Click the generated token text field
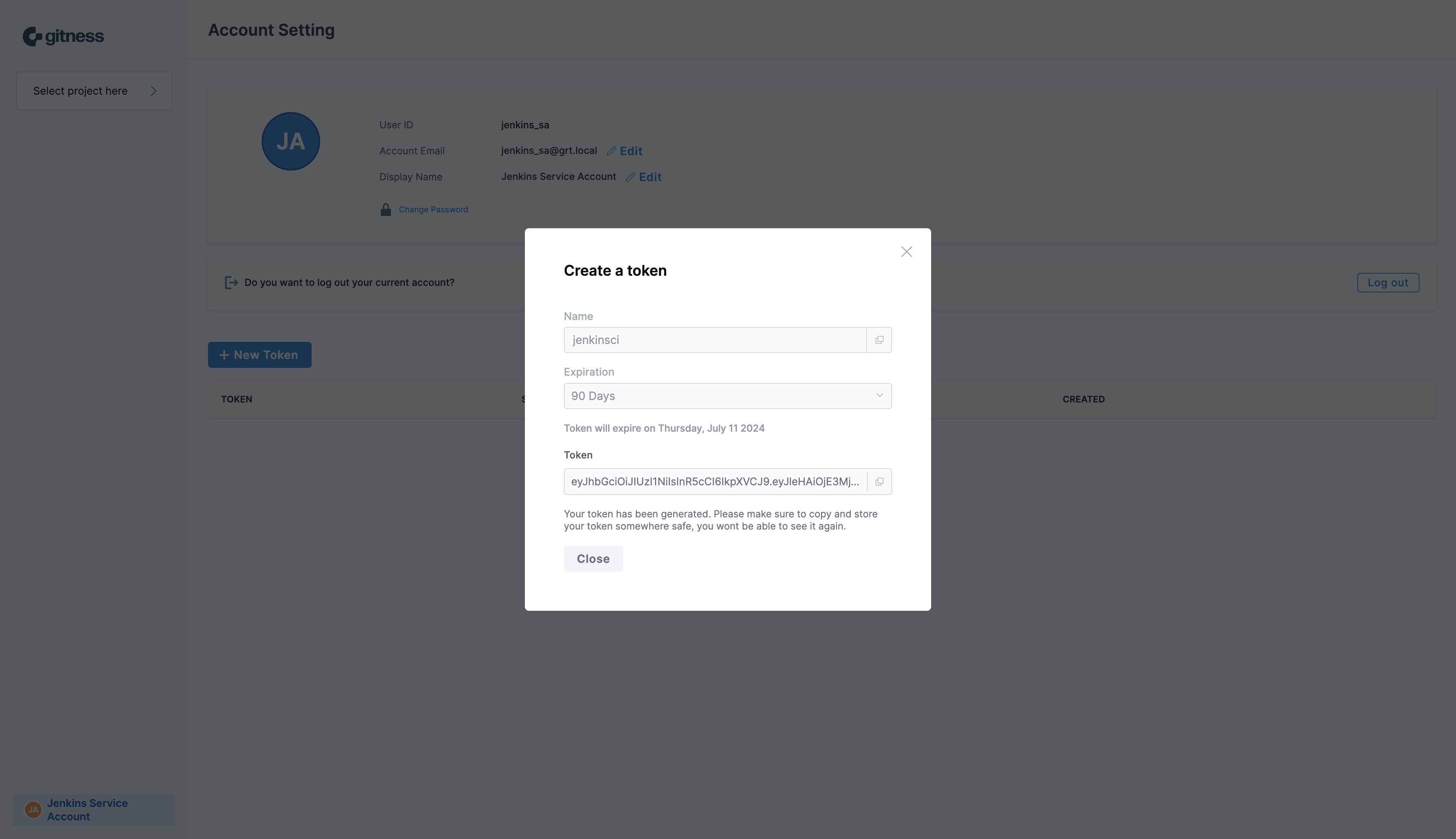 tap(715, 482)
